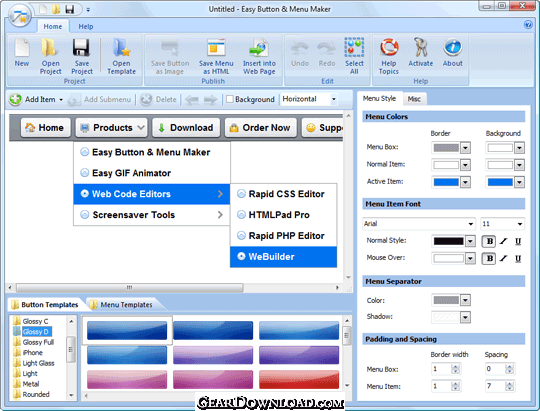Image resolution: width=540 pixels, height=411 pixels.
Task: Open the help question mark icon
Action: point(528,25)
